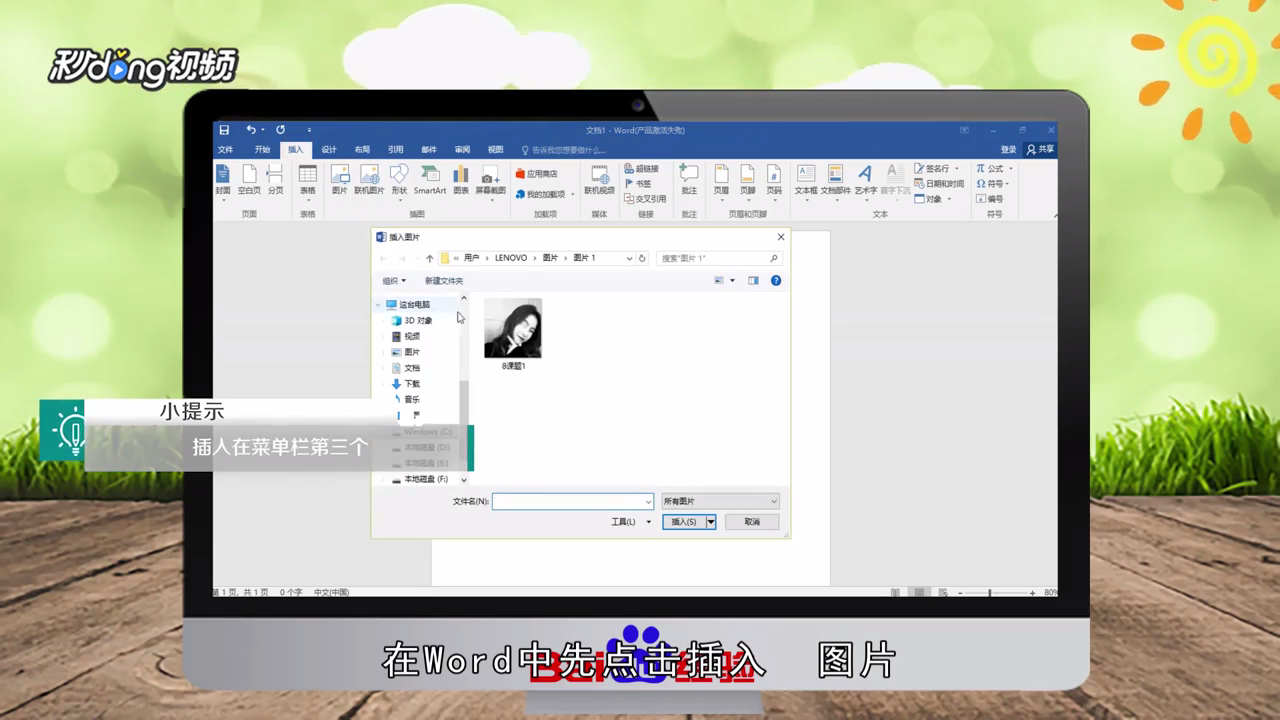The image size is (1280, 720).
Task: Insert a 超链接 hyperlink
Action: (641, 169)
